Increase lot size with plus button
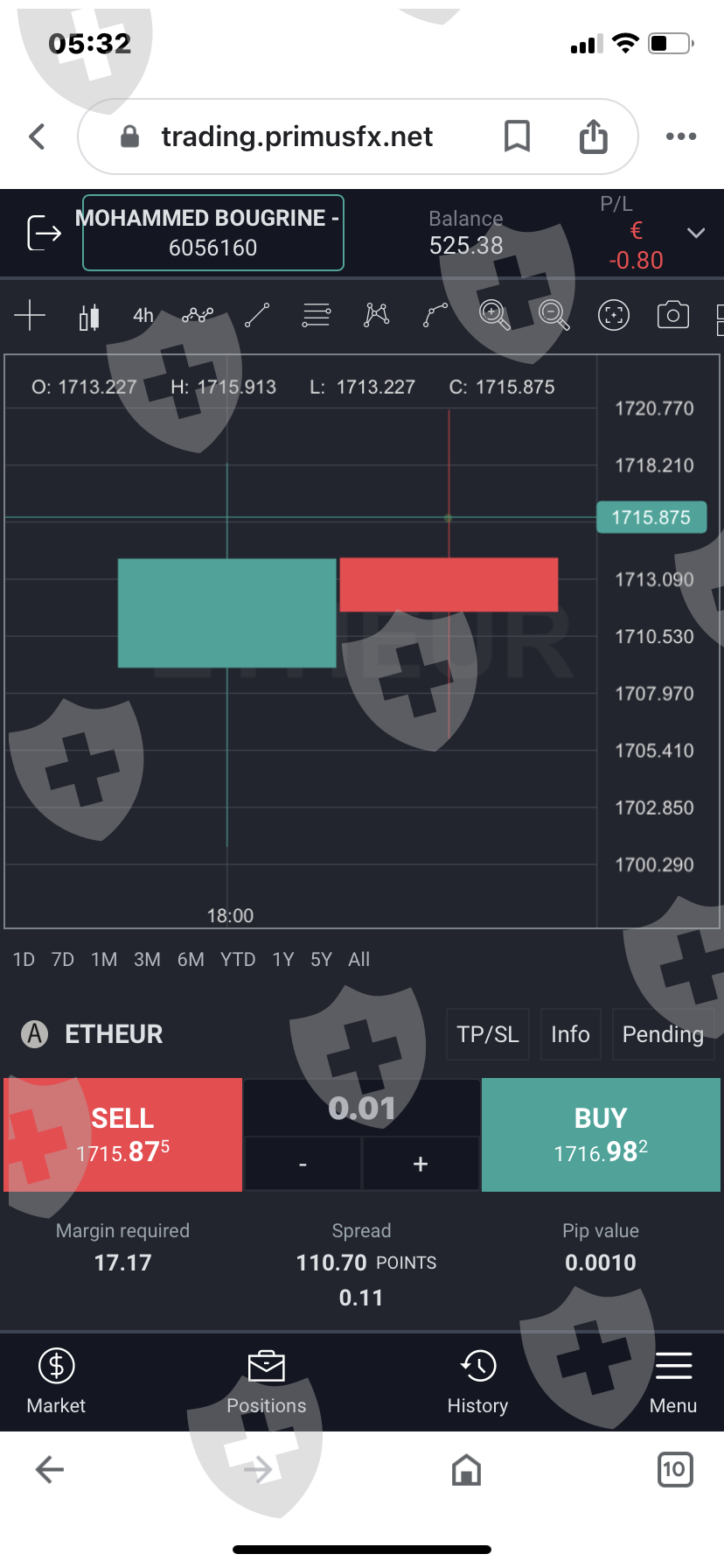 [x=421, y=1164]
